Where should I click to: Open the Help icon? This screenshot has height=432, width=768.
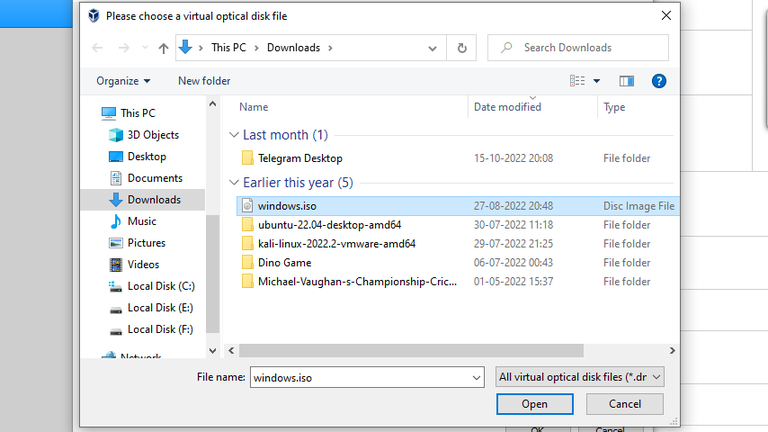coord(659,81)
